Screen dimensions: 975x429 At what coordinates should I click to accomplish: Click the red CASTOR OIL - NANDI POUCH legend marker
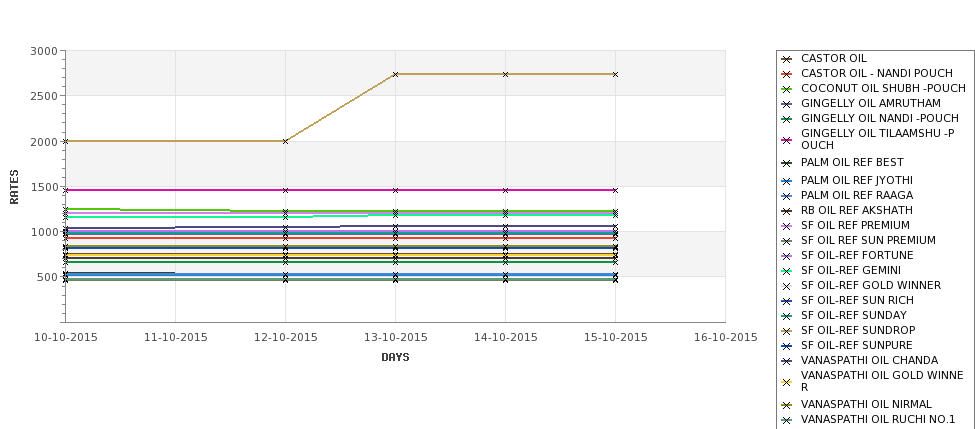787,74
